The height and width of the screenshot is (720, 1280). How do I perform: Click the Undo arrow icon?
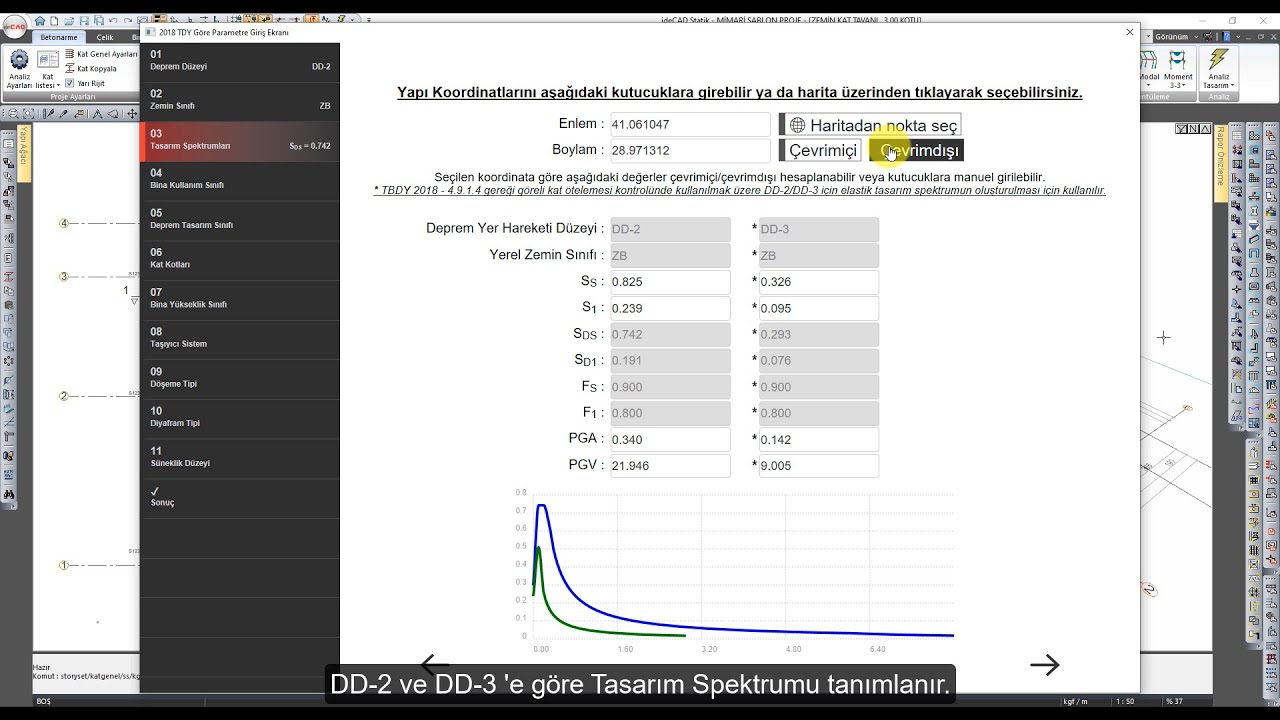pyautogui.click(x=115, y=20)
